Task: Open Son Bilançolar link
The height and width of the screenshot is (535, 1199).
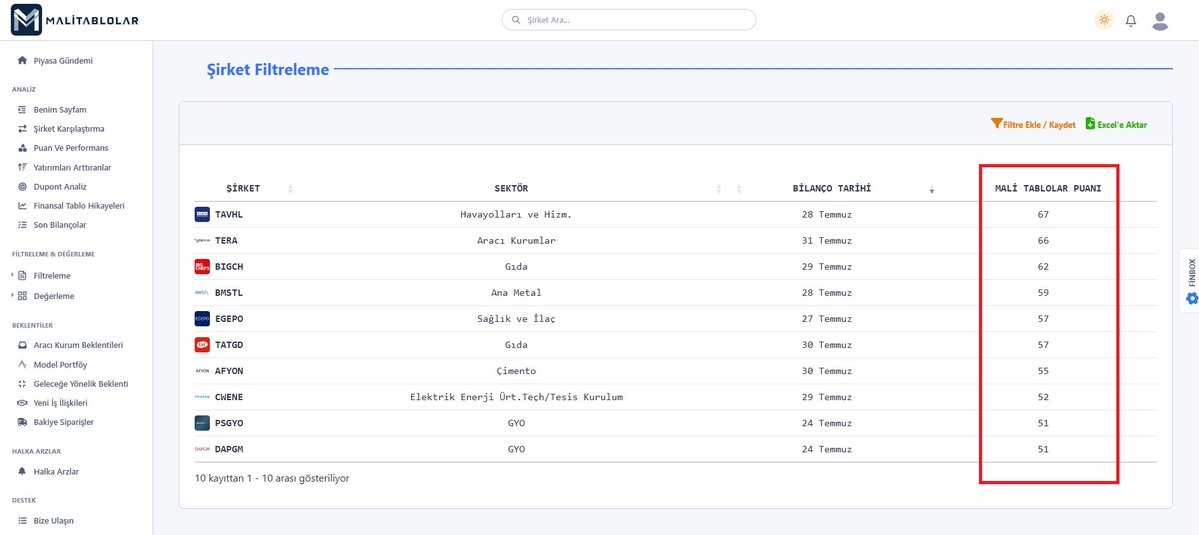Action: click(60, 225)
